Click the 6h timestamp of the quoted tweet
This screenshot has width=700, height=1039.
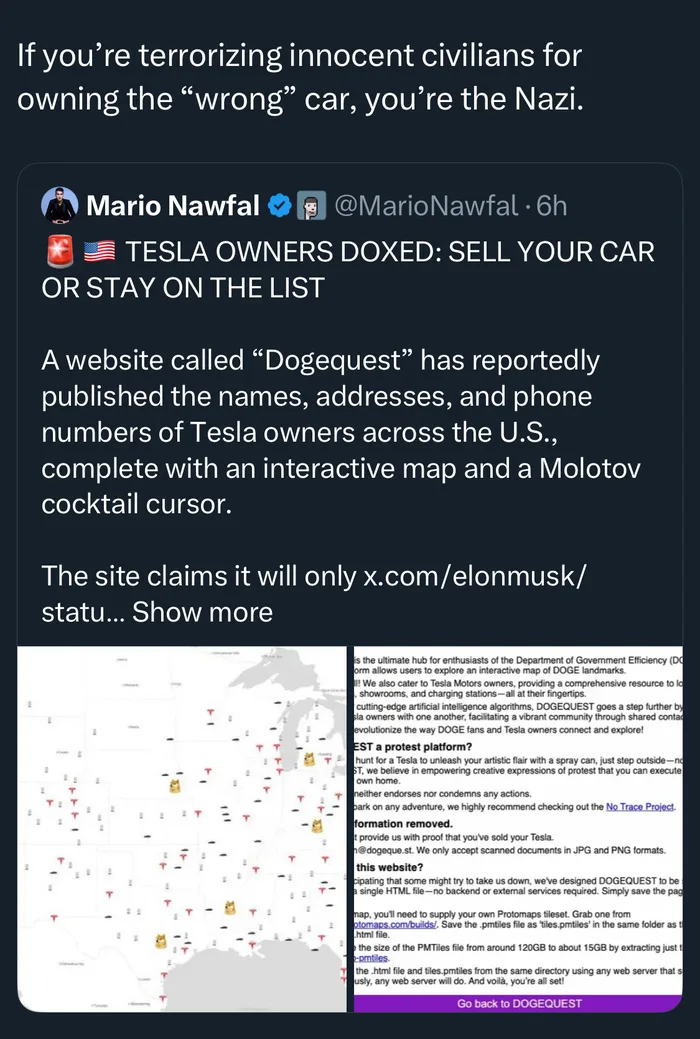[x=552, y=207]
